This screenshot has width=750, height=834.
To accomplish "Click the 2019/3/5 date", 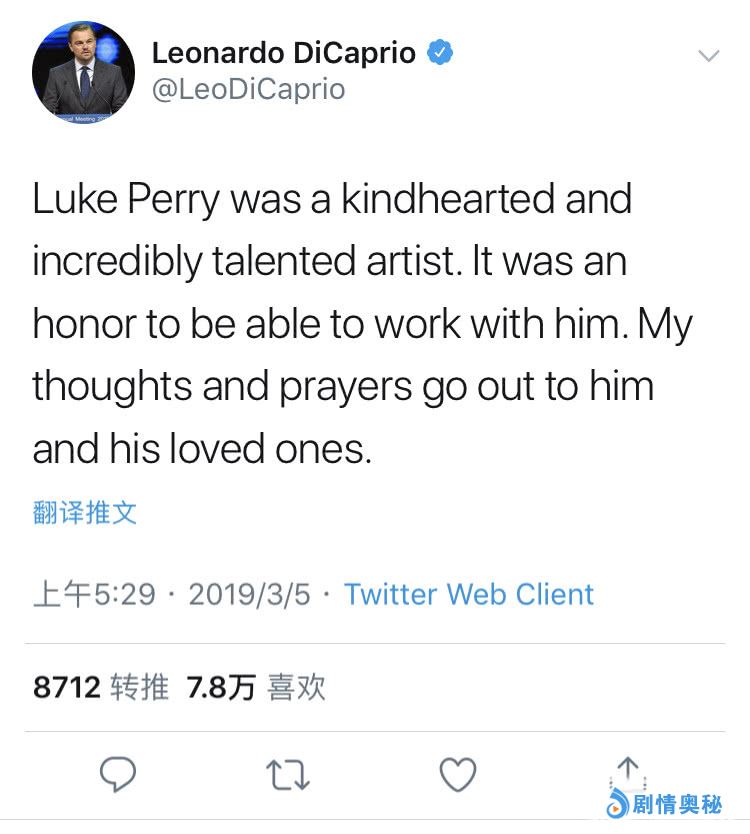I will [x=250, y=594].
